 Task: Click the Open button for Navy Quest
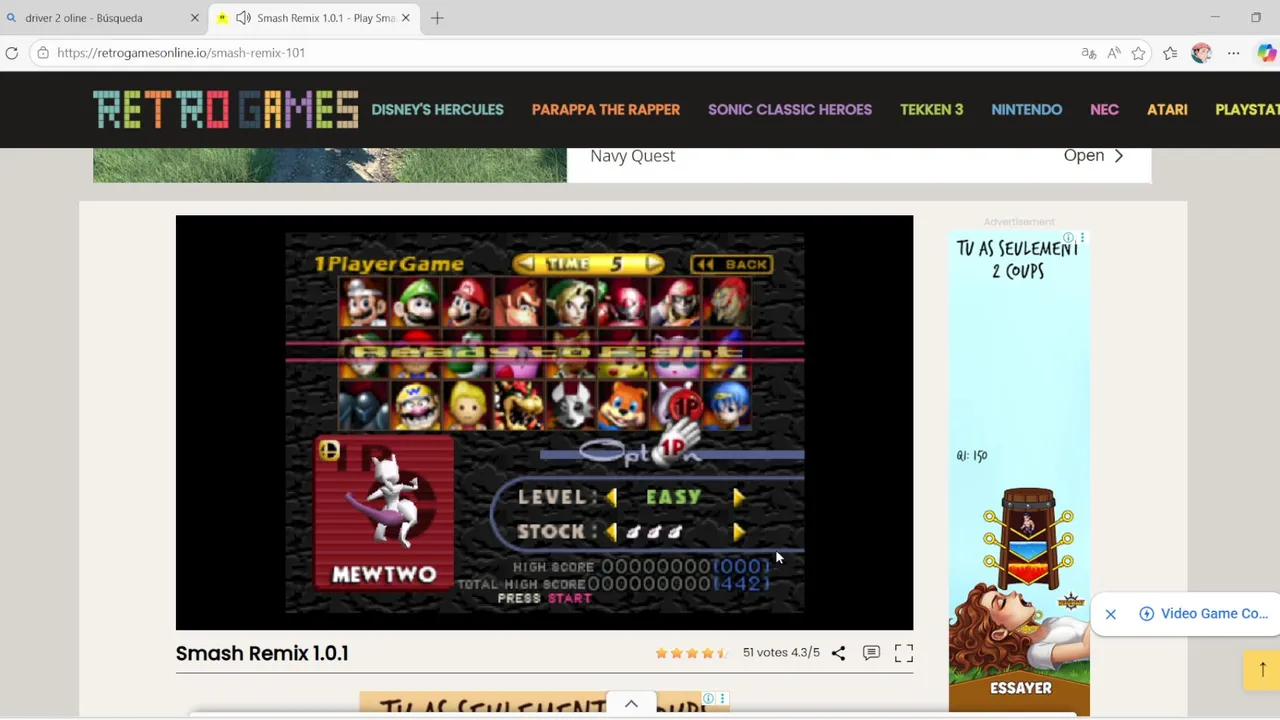pos(1093,156)
